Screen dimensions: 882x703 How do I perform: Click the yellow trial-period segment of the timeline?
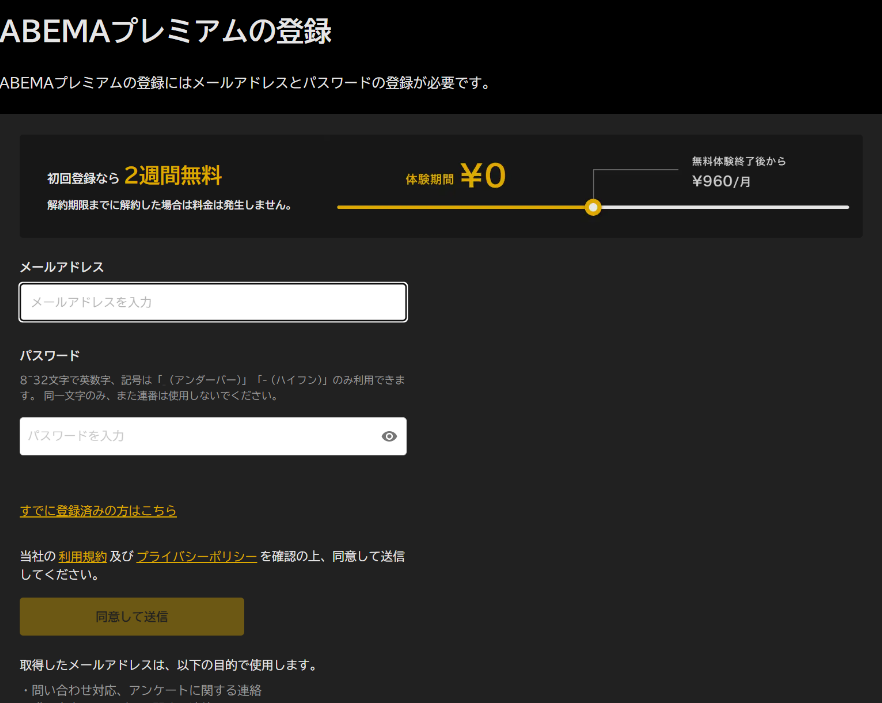(x=460, y=207)
